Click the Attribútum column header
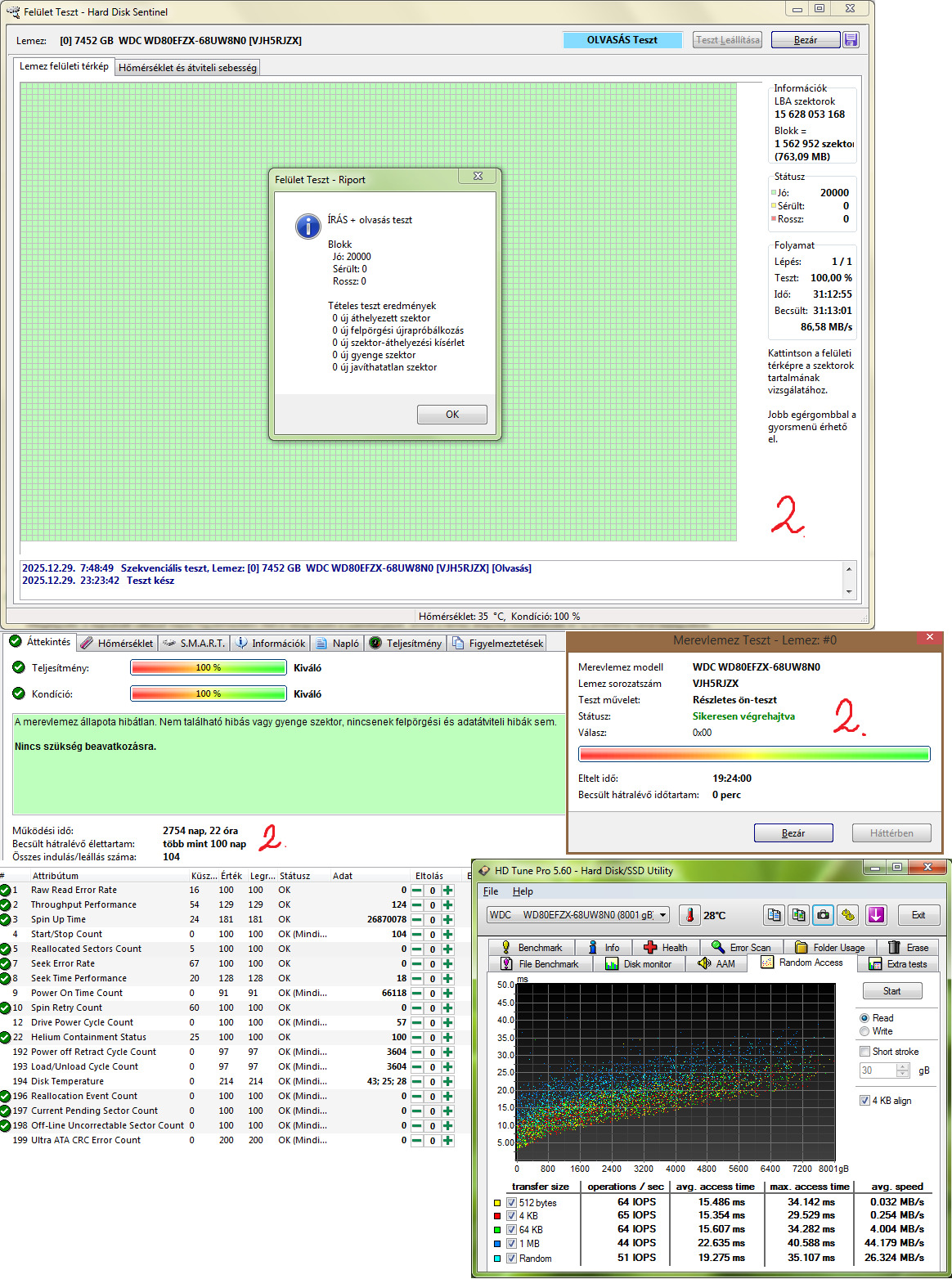The height and width of the screenshot is (1279, 952). click(56, 876)
